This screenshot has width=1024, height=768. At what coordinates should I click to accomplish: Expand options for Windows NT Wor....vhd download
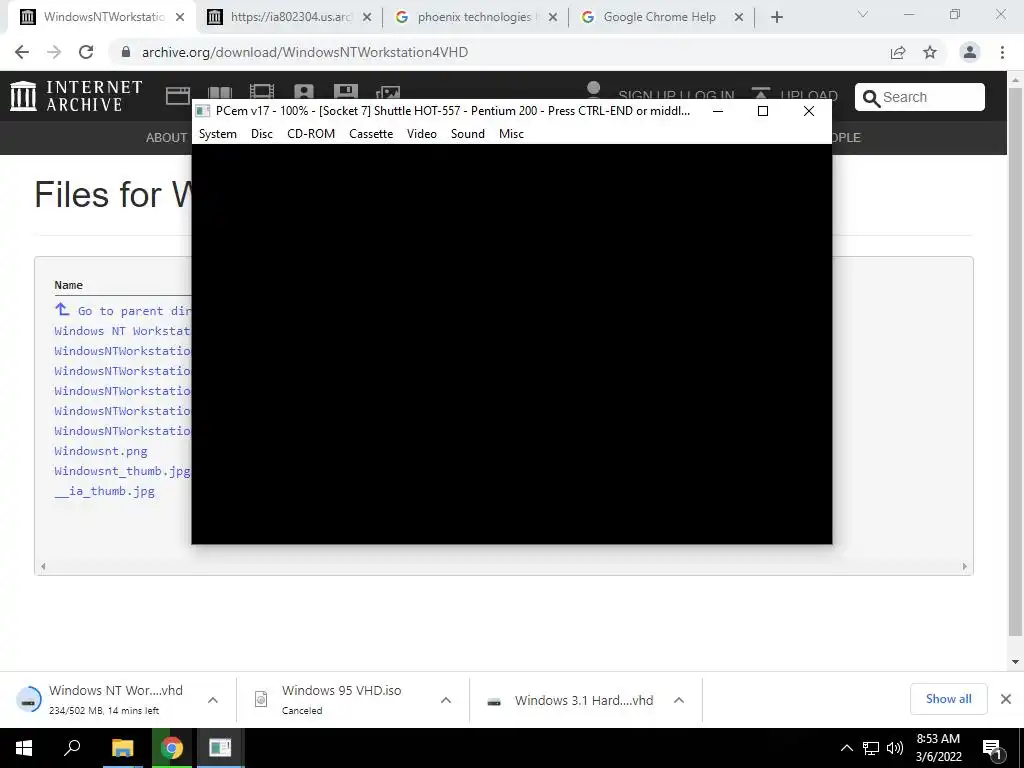pos(213,700)
